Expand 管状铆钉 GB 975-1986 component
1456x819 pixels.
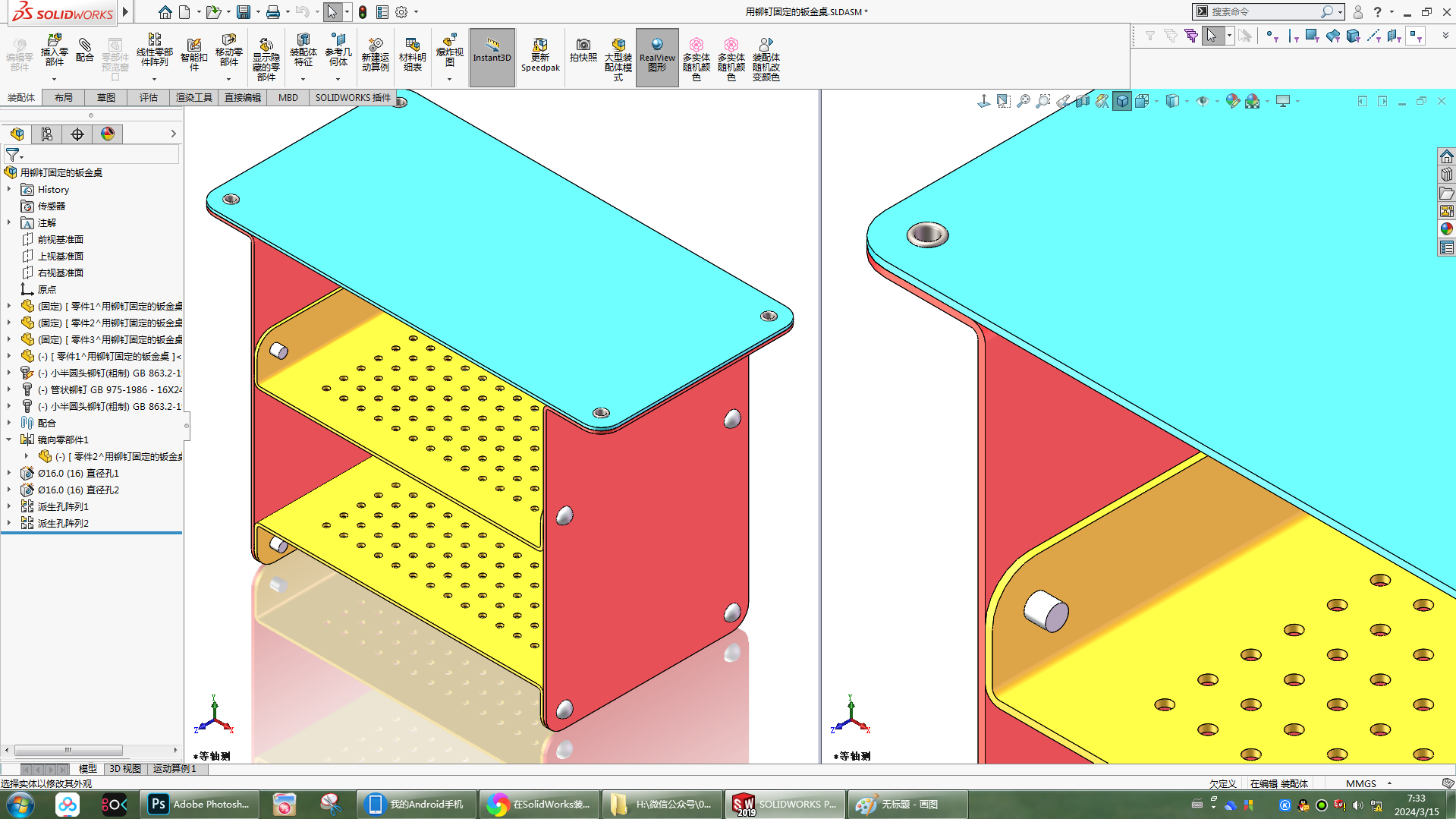point(9,389)
